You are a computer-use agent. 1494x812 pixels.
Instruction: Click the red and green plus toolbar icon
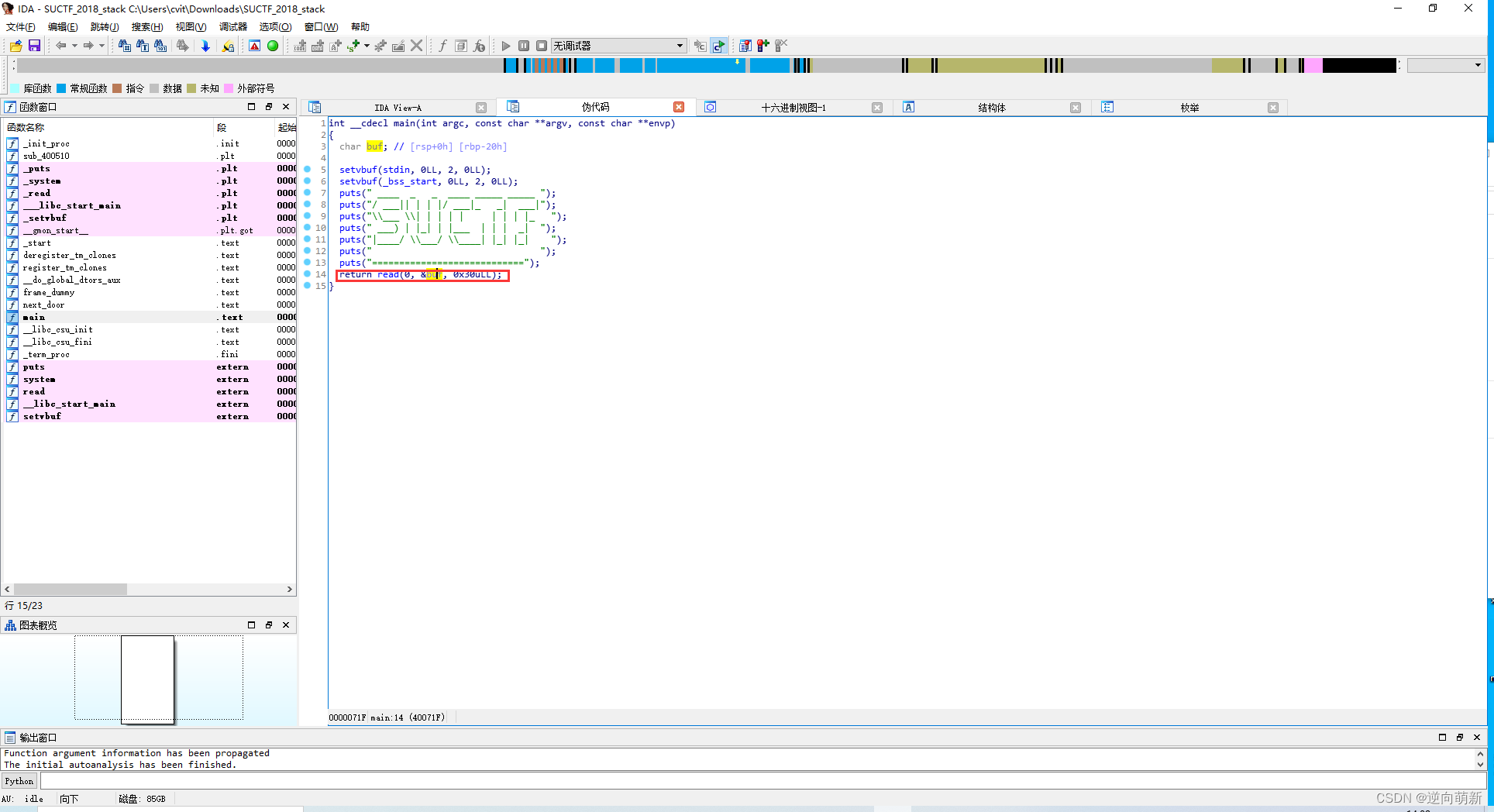tap(763, 46)
